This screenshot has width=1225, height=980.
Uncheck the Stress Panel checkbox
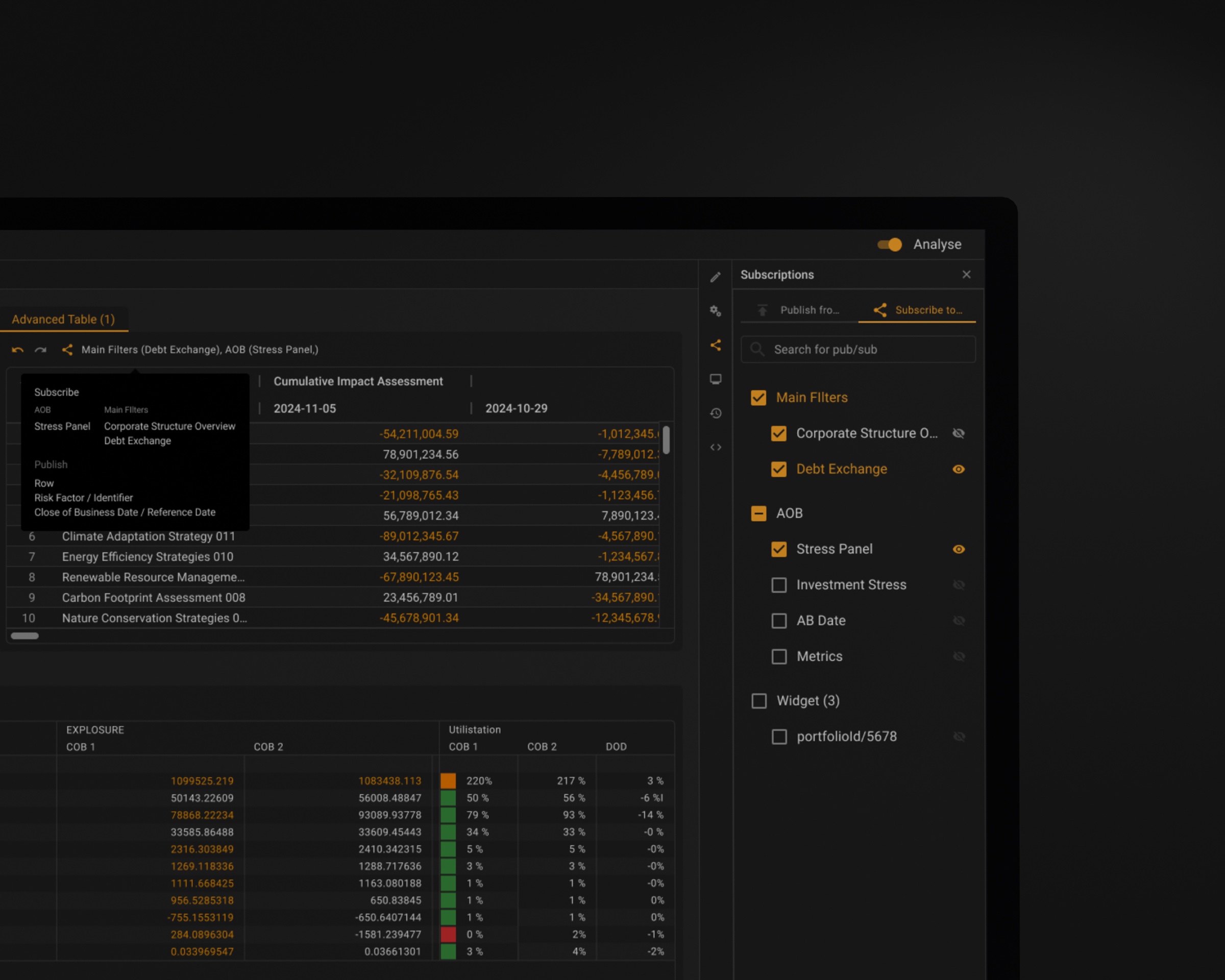779,549
